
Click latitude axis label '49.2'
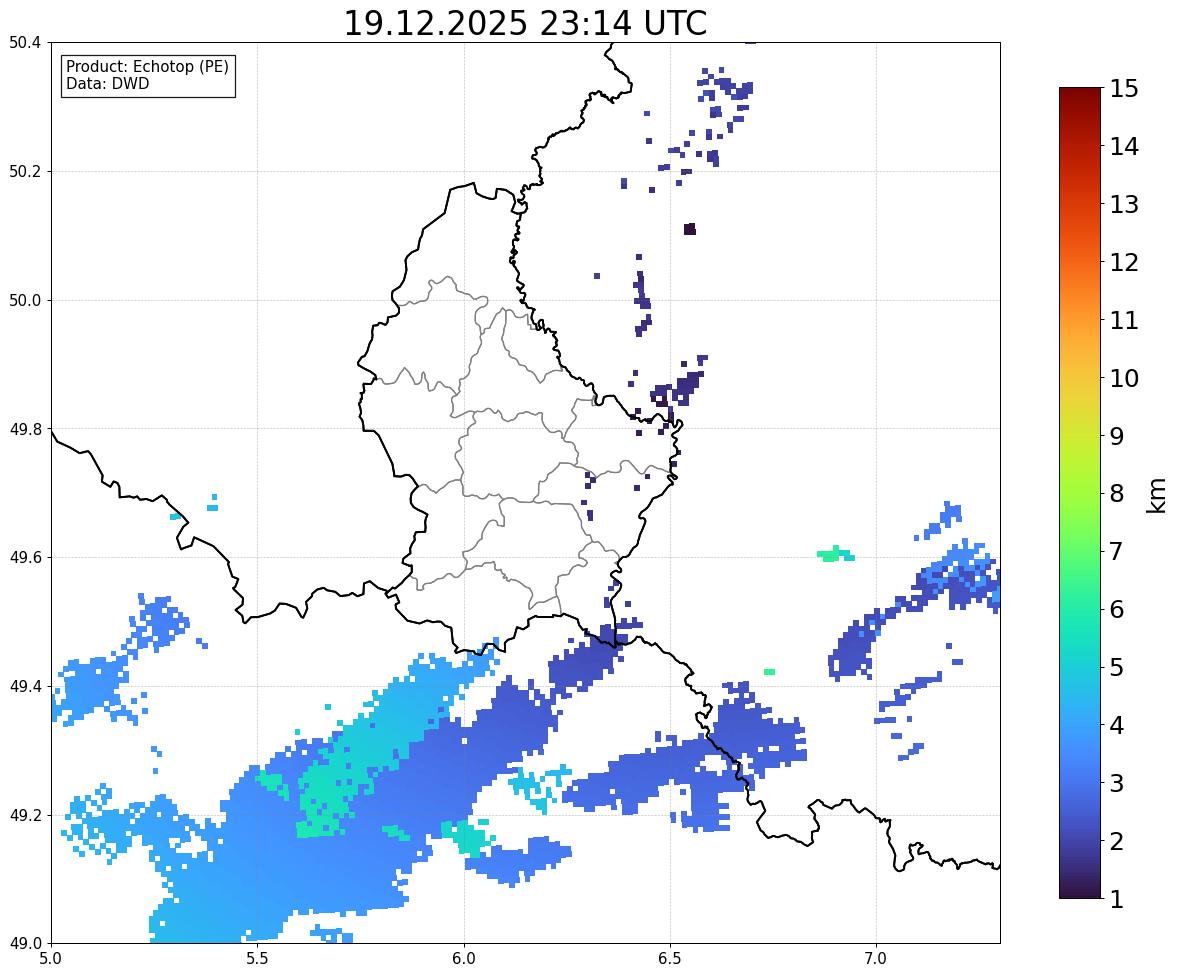25,815
